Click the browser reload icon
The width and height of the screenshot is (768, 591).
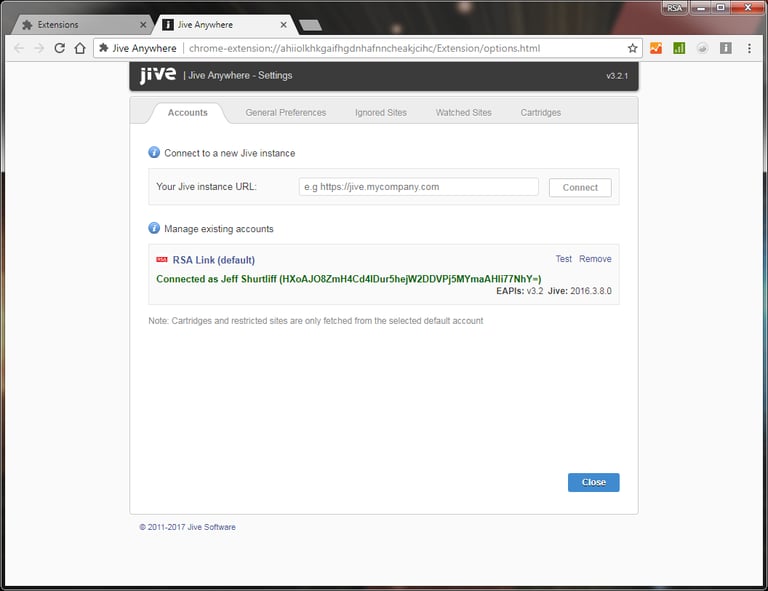pyautogui.click(x=60, y=48)
